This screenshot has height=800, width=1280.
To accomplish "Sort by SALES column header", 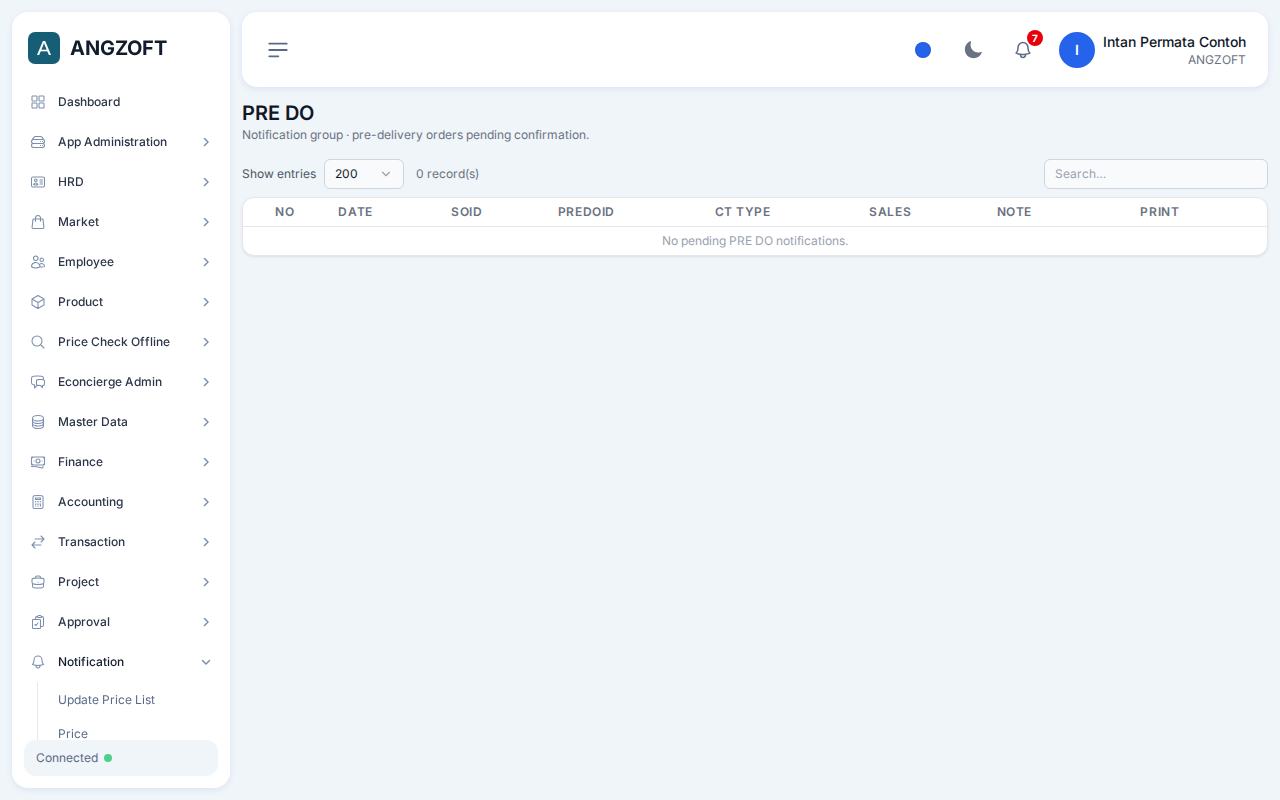I will coord(890,212).
